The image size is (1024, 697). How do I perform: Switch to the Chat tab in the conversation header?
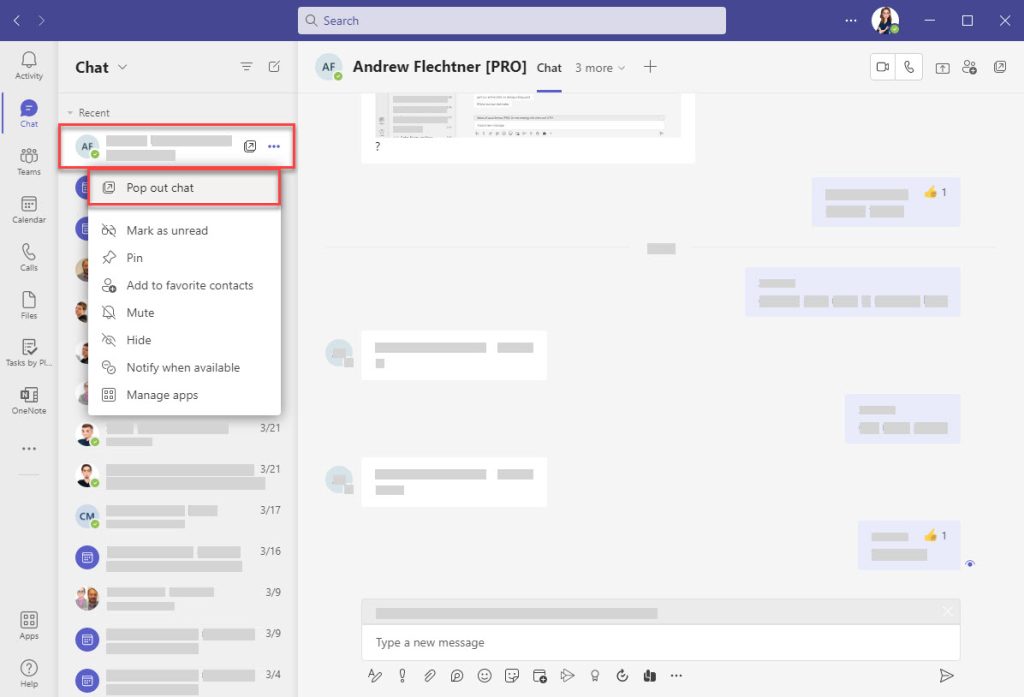click(549, 68)
